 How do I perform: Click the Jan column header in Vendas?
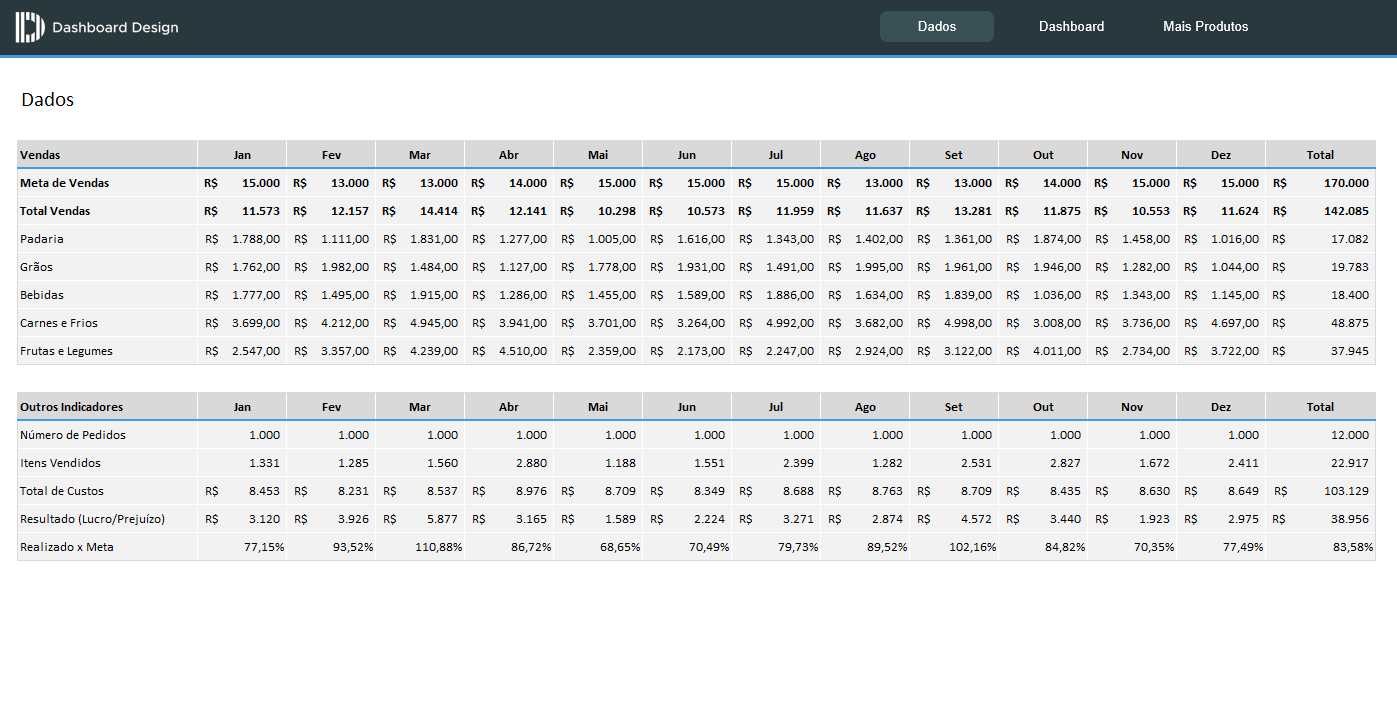coord(242,154)
